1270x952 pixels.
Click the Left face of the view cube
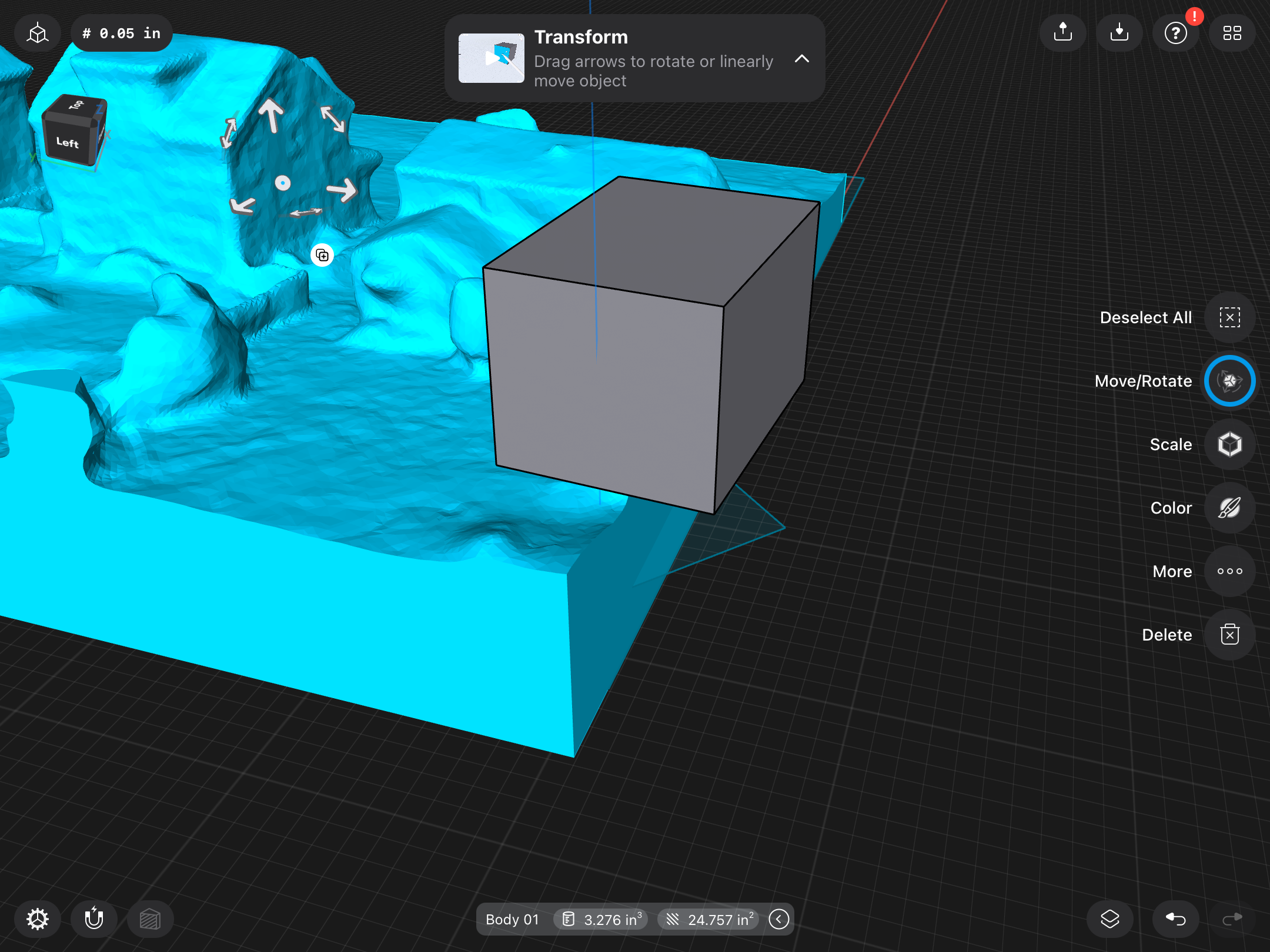click(67, 142)
